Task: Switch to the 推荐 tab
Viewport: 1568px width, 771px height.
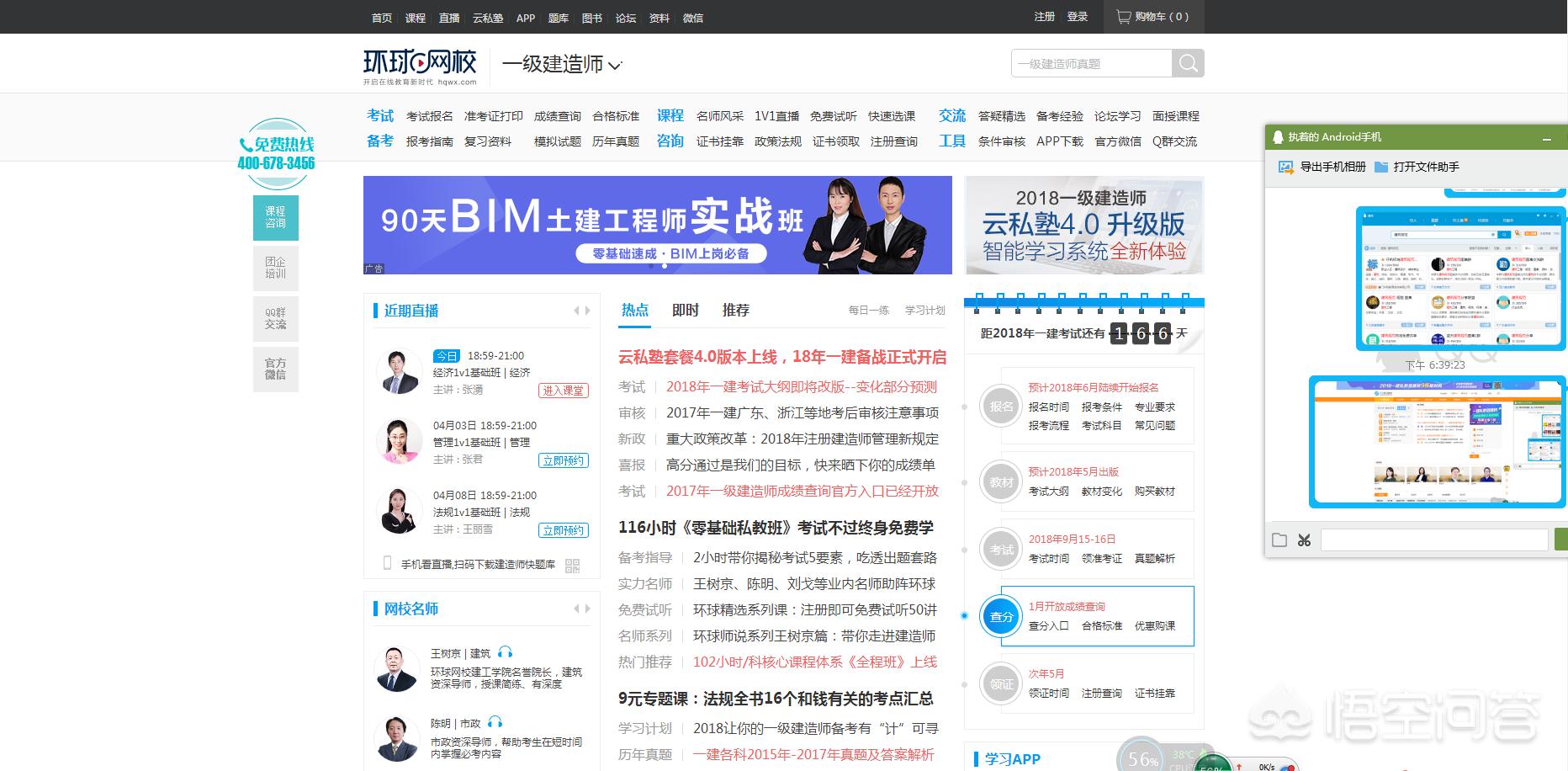Action: (x=736, y=310)
